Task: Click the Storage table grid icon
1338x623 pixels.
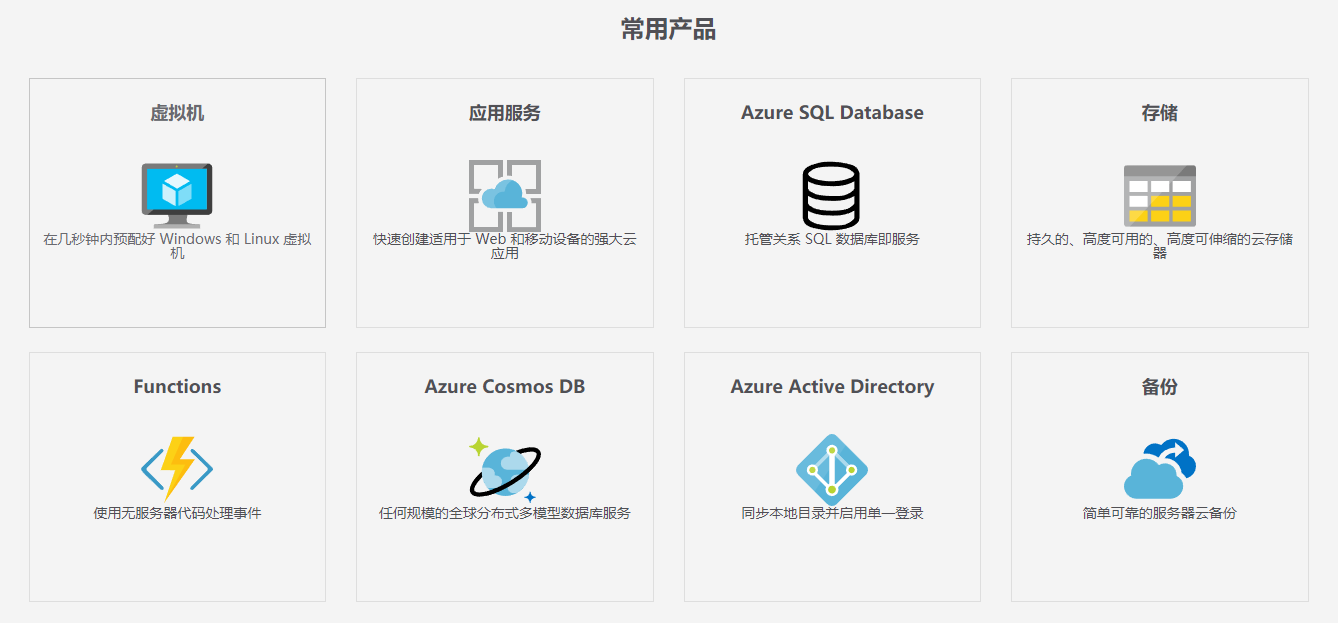Action: [1160, 195]
